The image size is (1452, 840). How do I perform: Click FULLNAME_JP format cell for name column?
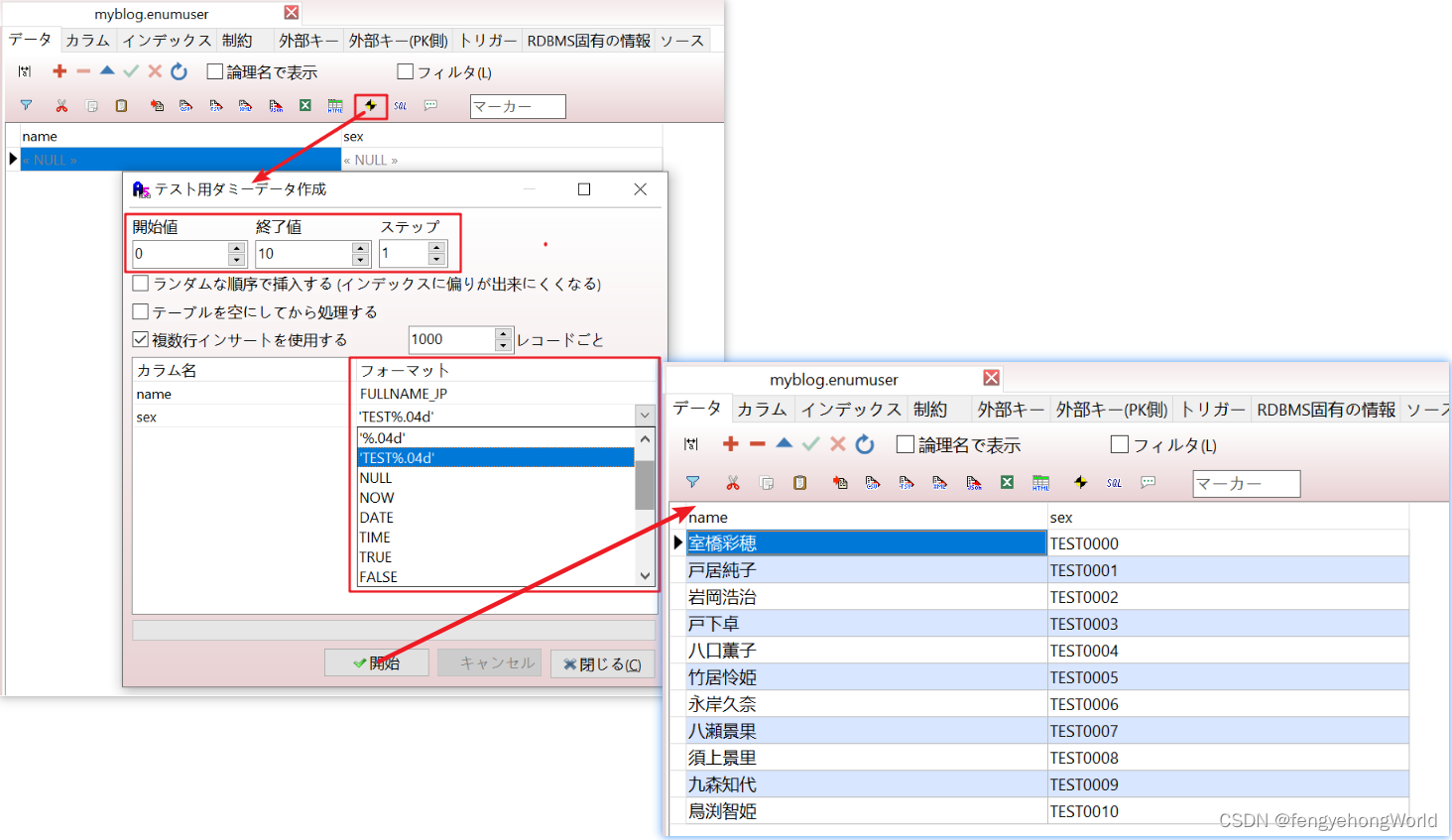(506, 394)
